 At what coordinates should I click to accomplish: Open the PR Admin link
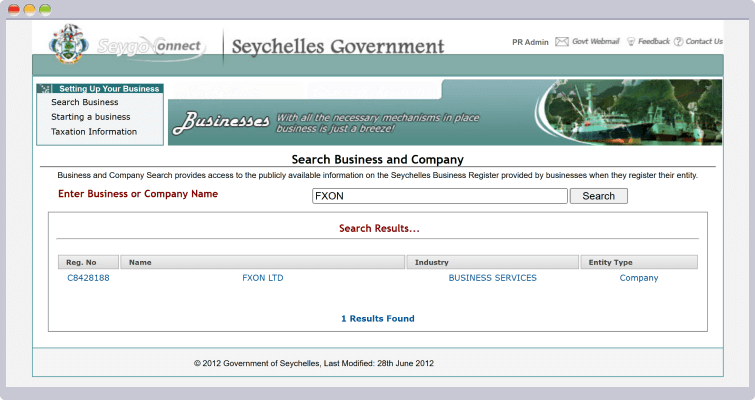pyautogui.click(x=530, y=42)
